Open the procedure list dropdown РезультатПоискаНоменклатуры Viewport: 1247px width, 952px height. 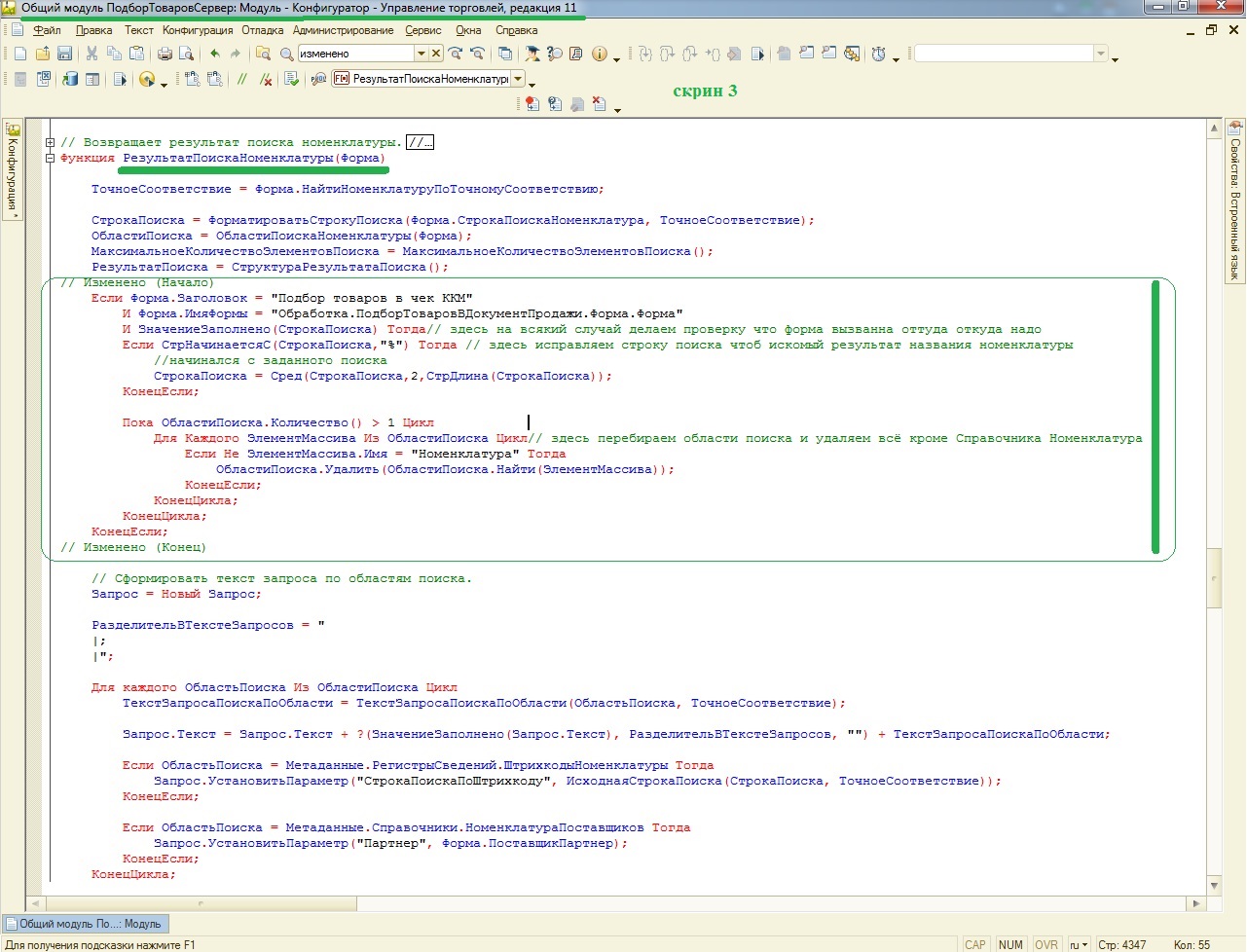pos(518,79)
